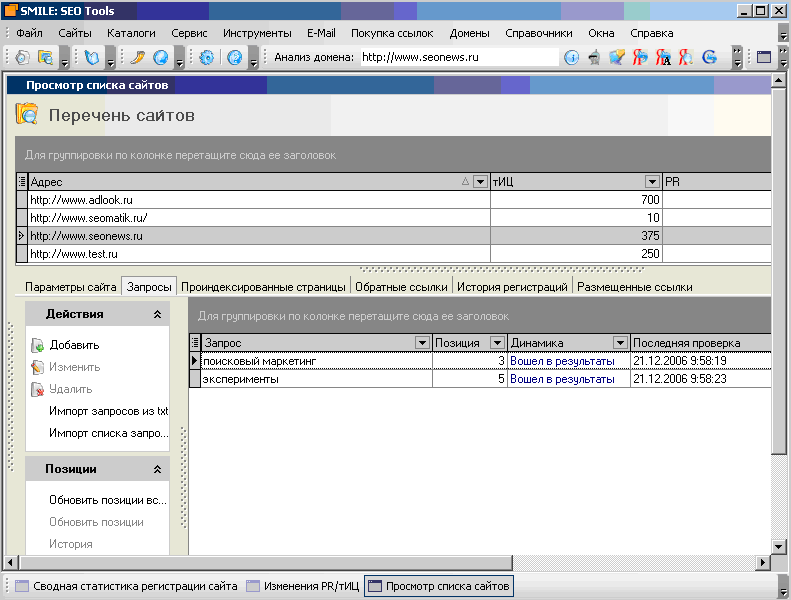Click the Добавить icon in Действия panel
Viewport: 791px width, 600px height.
pyautogui.click(x=37, y=345)
